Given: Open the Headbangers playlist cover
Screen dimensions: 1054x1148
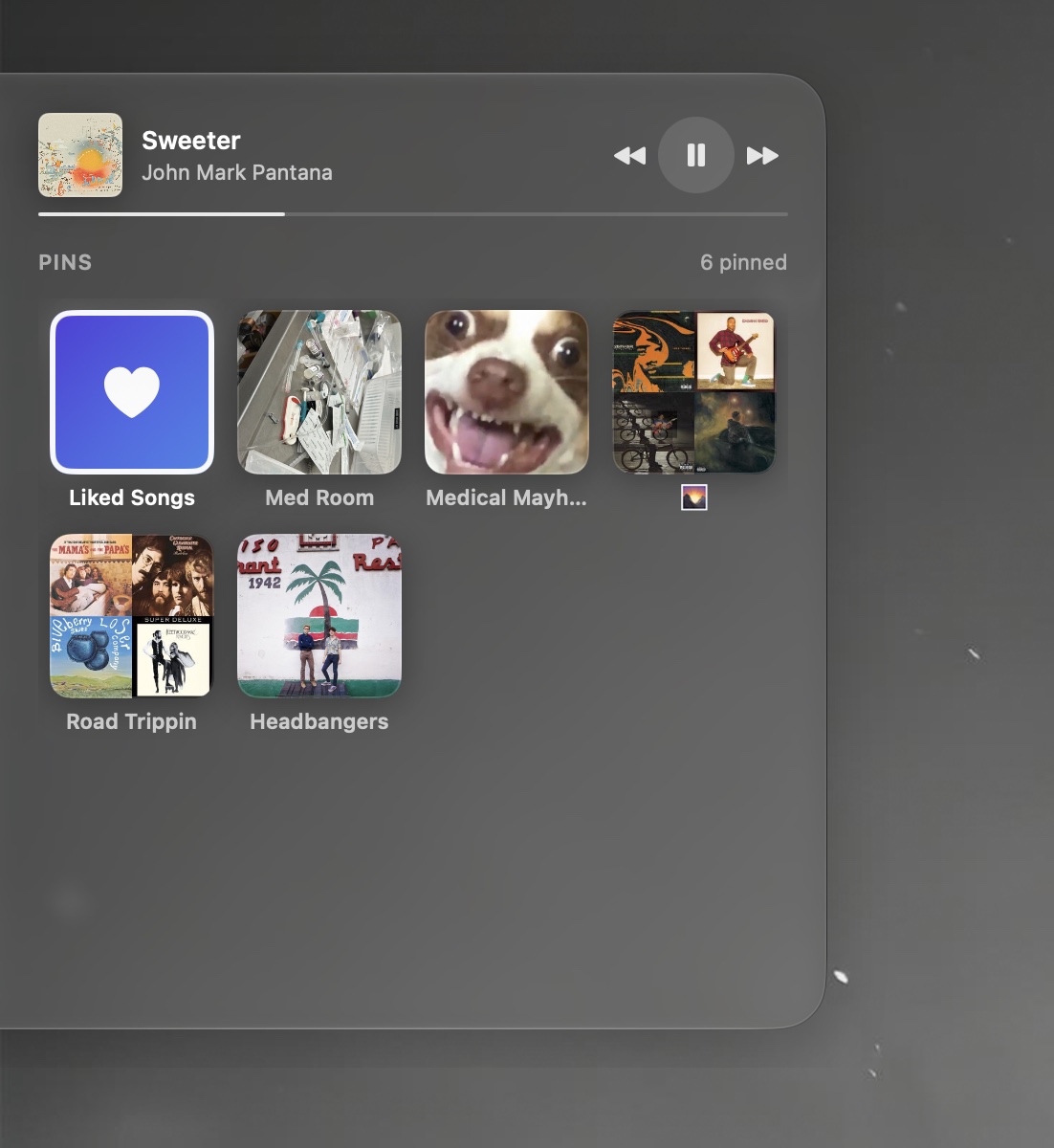Looking at the screenshot, I should click(x=319, y=616).
